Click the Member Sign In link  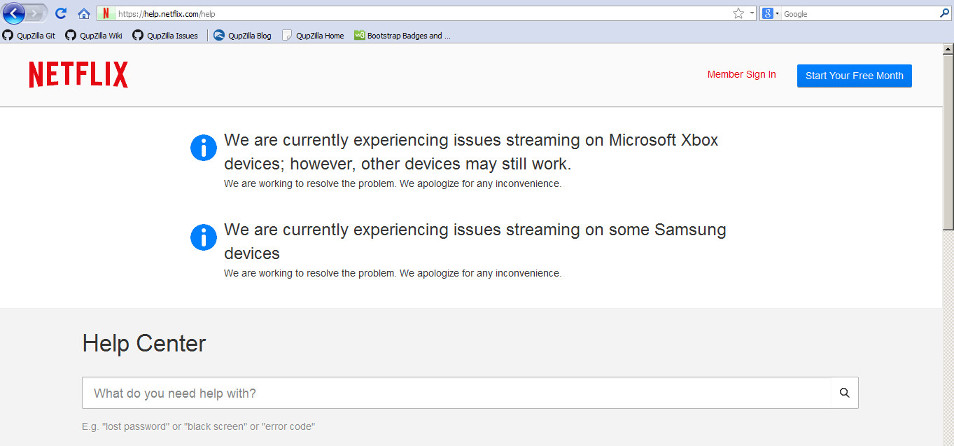741,75
